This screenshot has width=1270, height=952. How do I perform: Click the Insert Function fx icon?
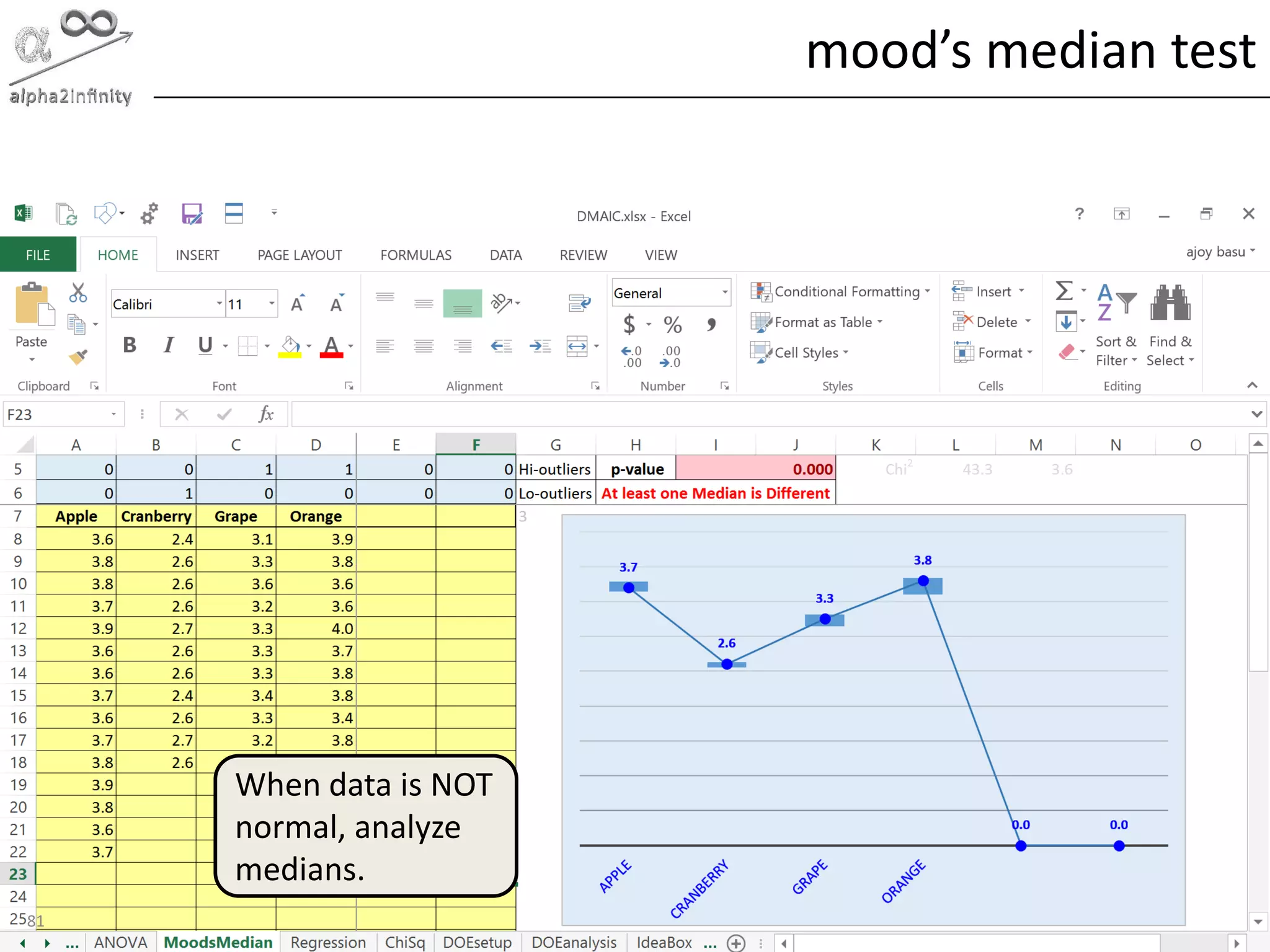click(266, 414)
